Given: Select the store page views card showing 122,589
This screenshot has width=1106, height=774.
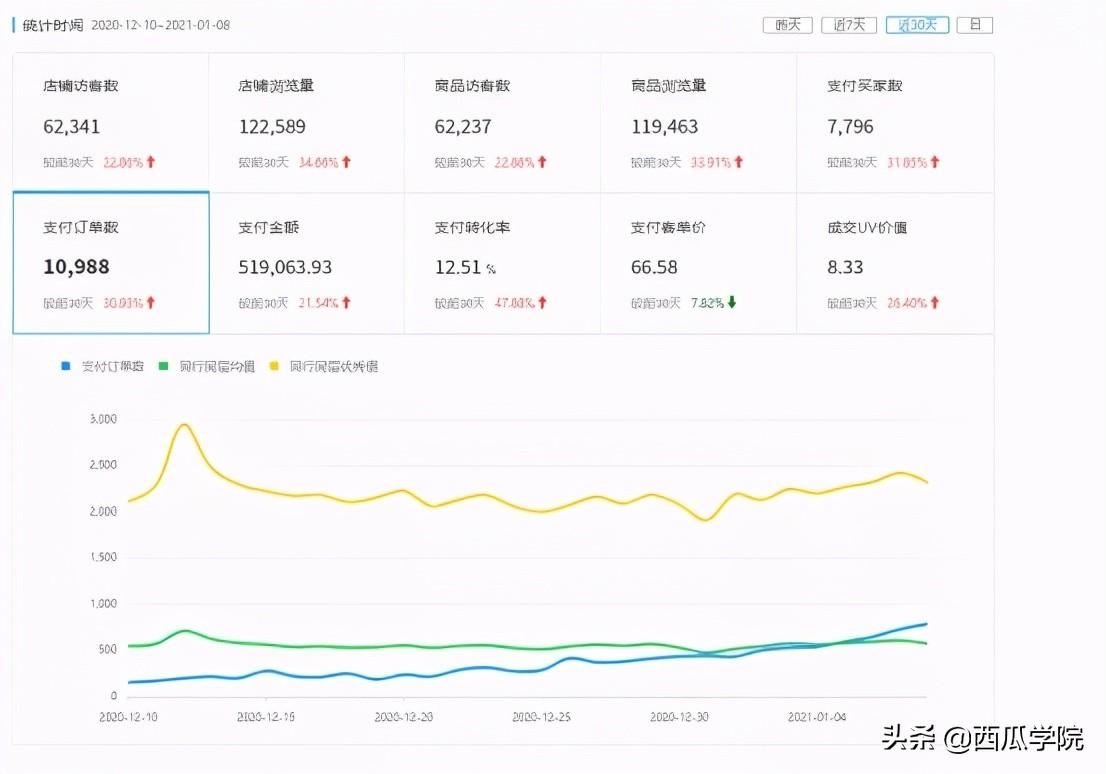Looking at the screenshot, I should [x=306, y=122].
